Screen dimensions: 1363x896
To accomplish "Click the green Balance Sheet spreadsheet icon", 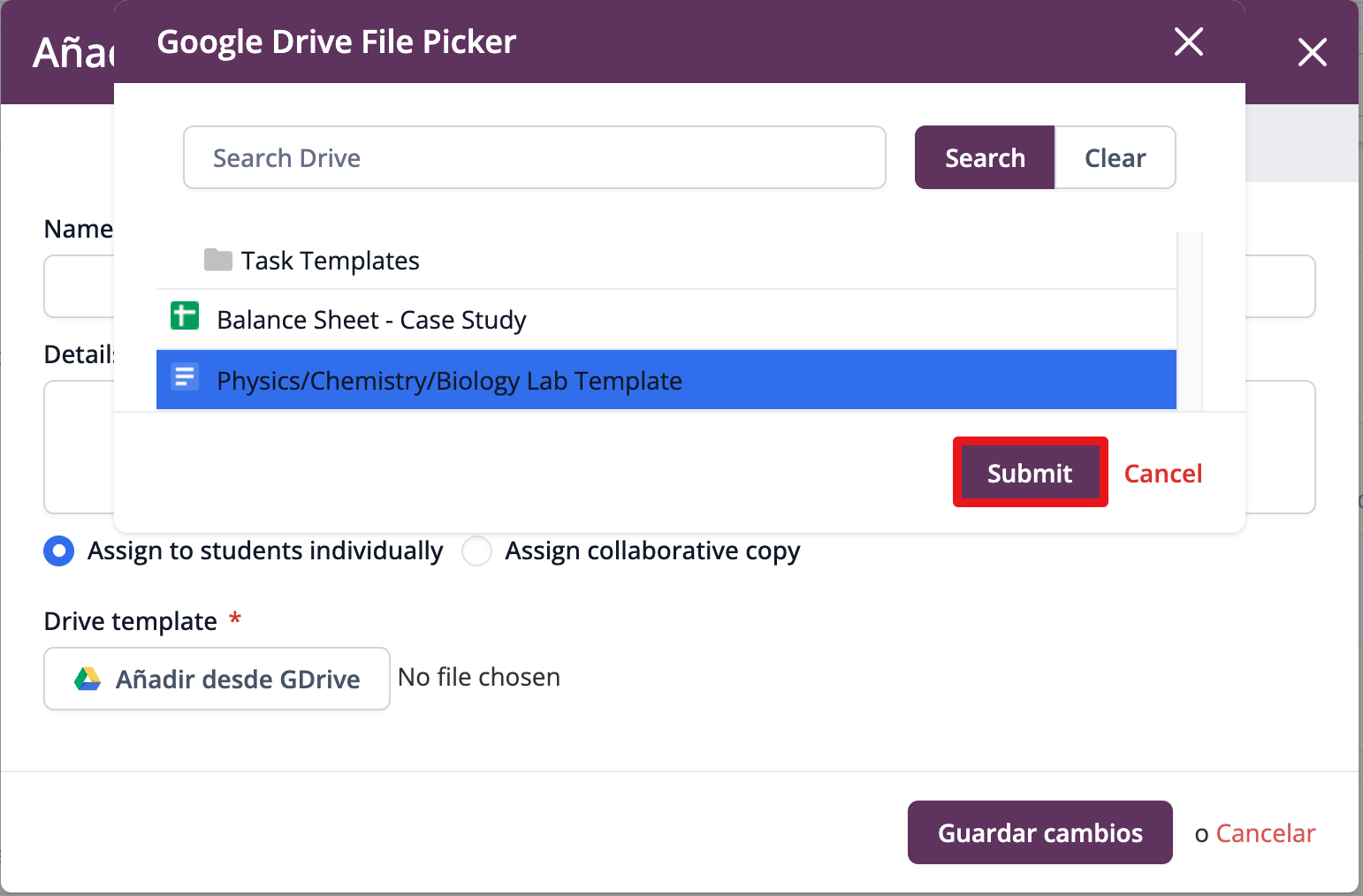I will pyautogui.click(x=185, y=315).
